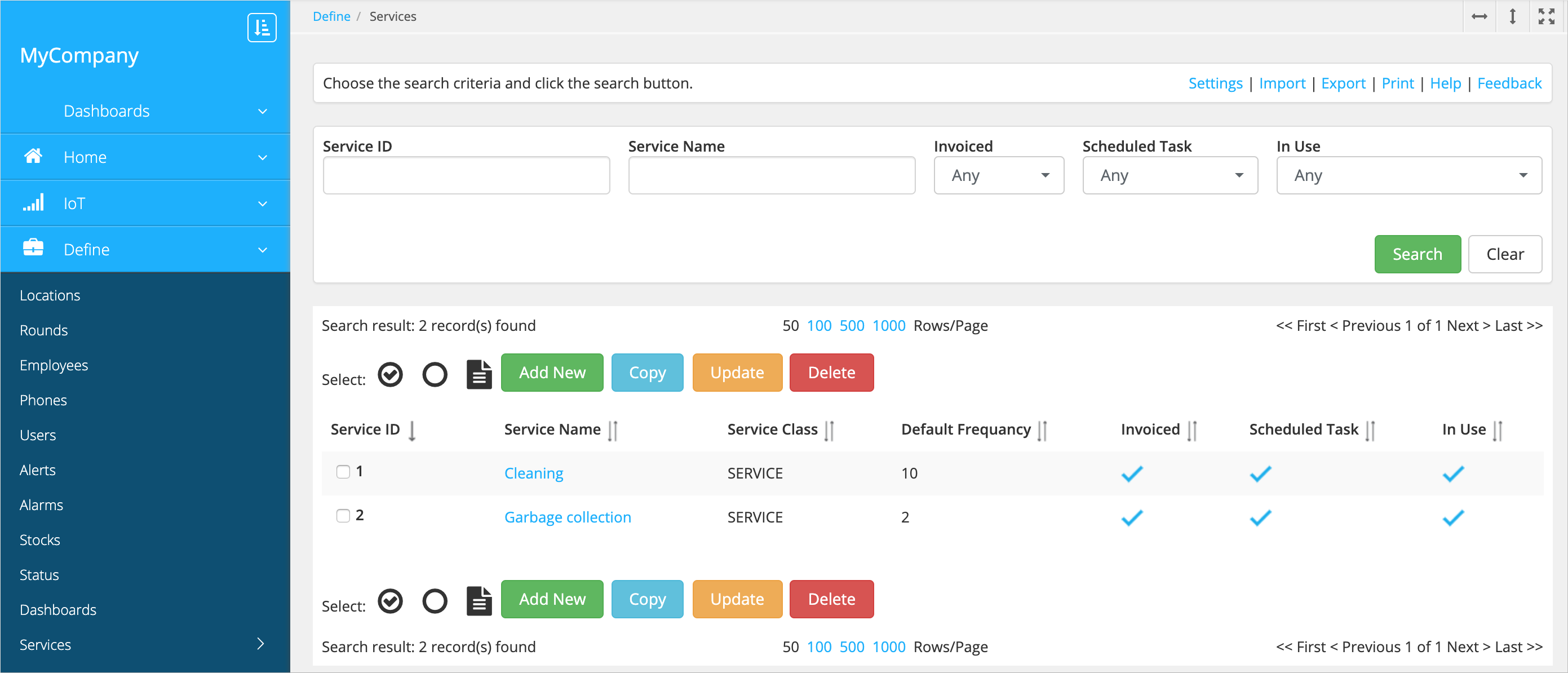The height and width of the screenshot is (673, 1568).
Task: Check the checkbox for service 2
Action: tap(343, 515)
